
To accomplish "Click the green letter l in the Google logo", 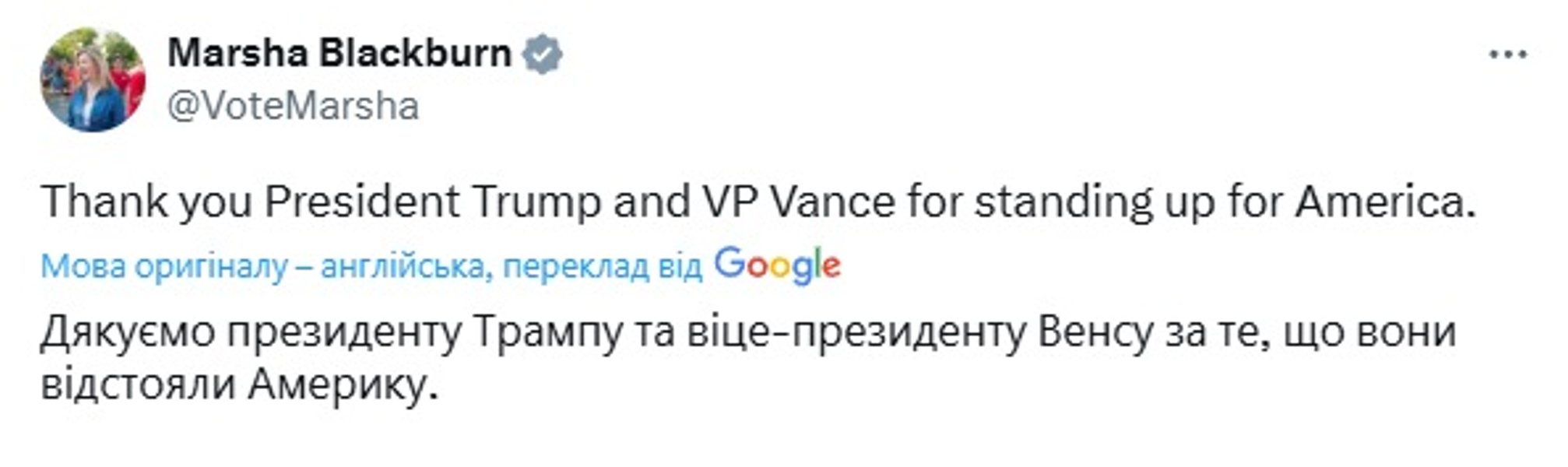I will click(819, 261).
